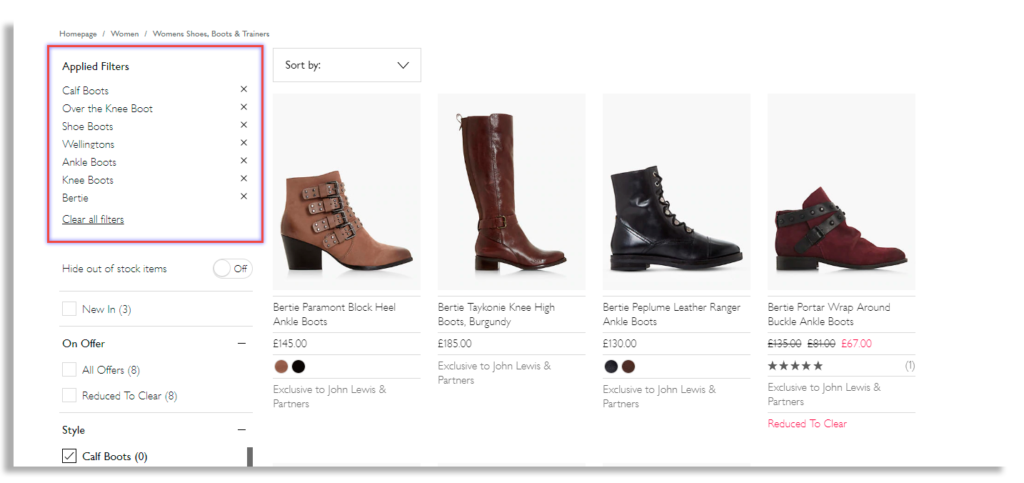Remove the Over the Knee Boot filter
Screen dimensions: 1024x483
tap(243, 107)
